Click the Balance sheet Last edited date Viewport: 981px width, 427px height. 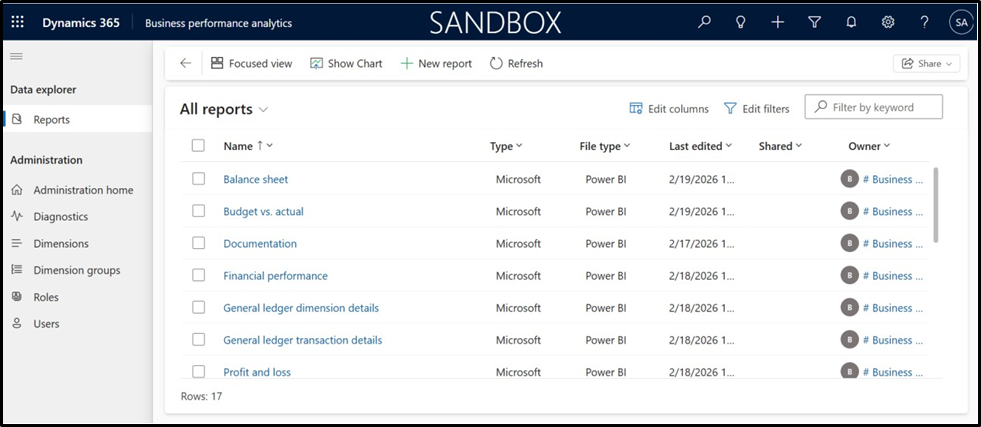(702, 179)
